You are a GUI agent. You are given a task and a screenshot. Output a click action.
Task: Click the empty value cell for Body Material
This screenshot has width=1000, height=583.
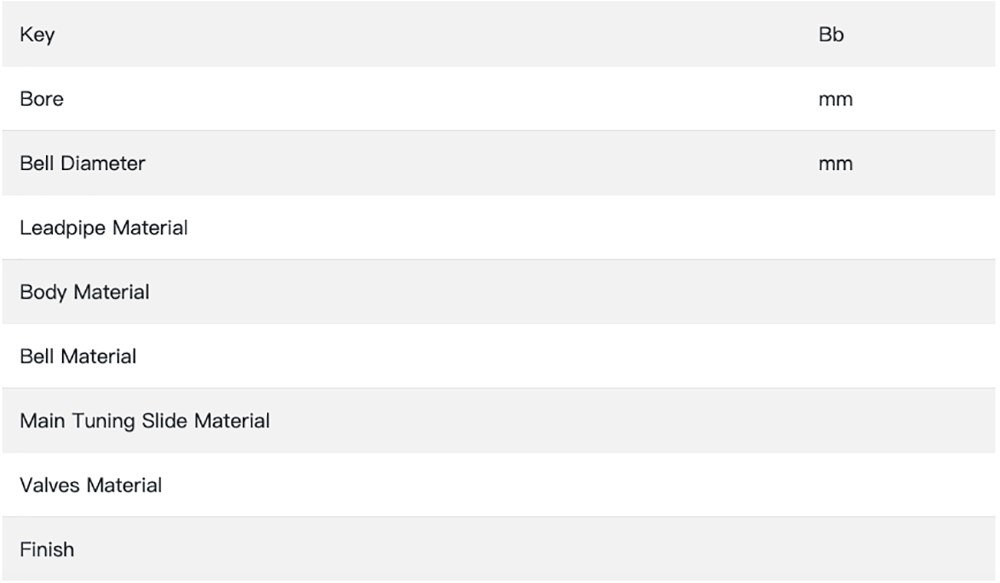835,292
